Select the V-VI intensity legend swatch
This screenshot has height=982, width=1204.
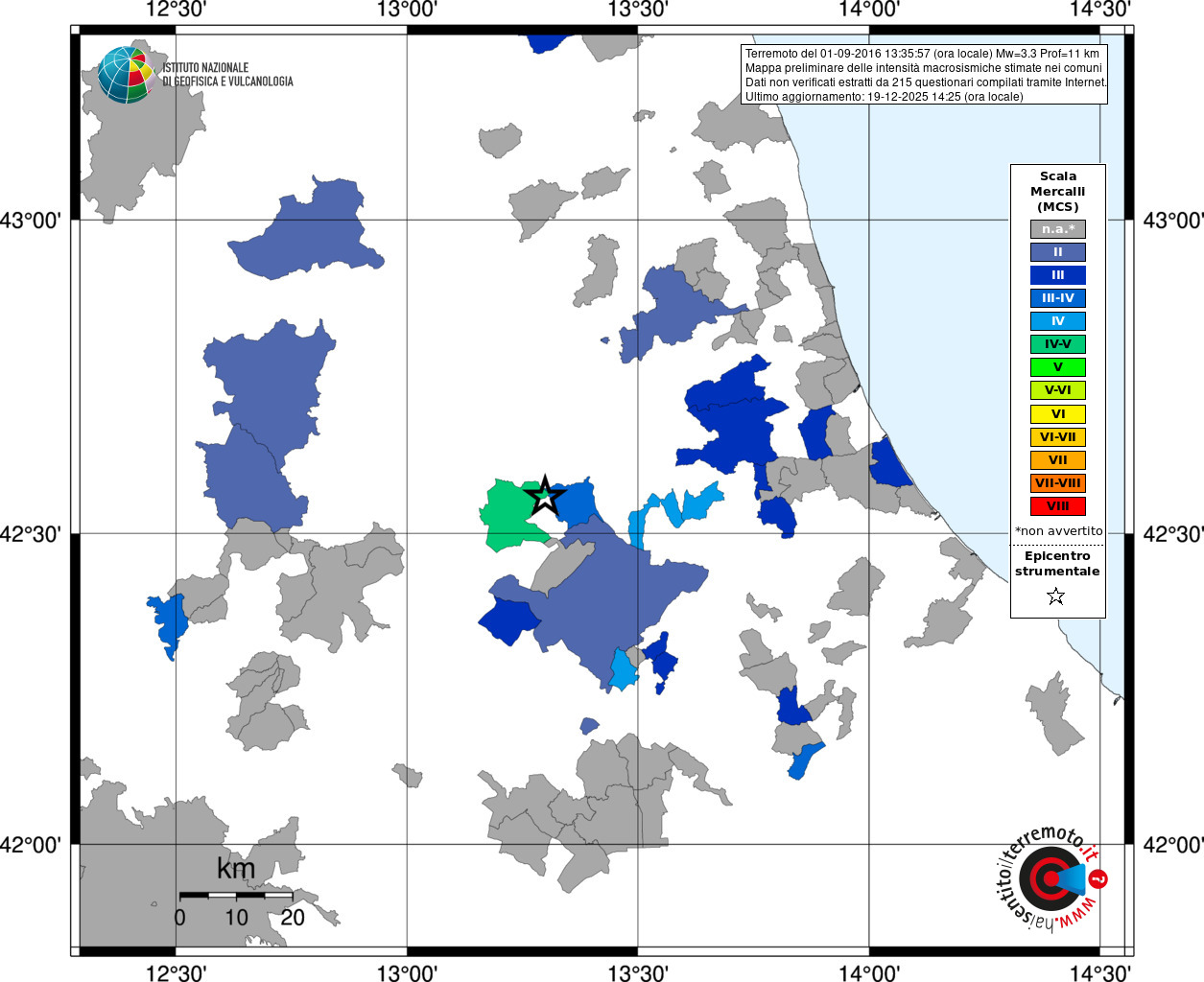click(1058, 390)
